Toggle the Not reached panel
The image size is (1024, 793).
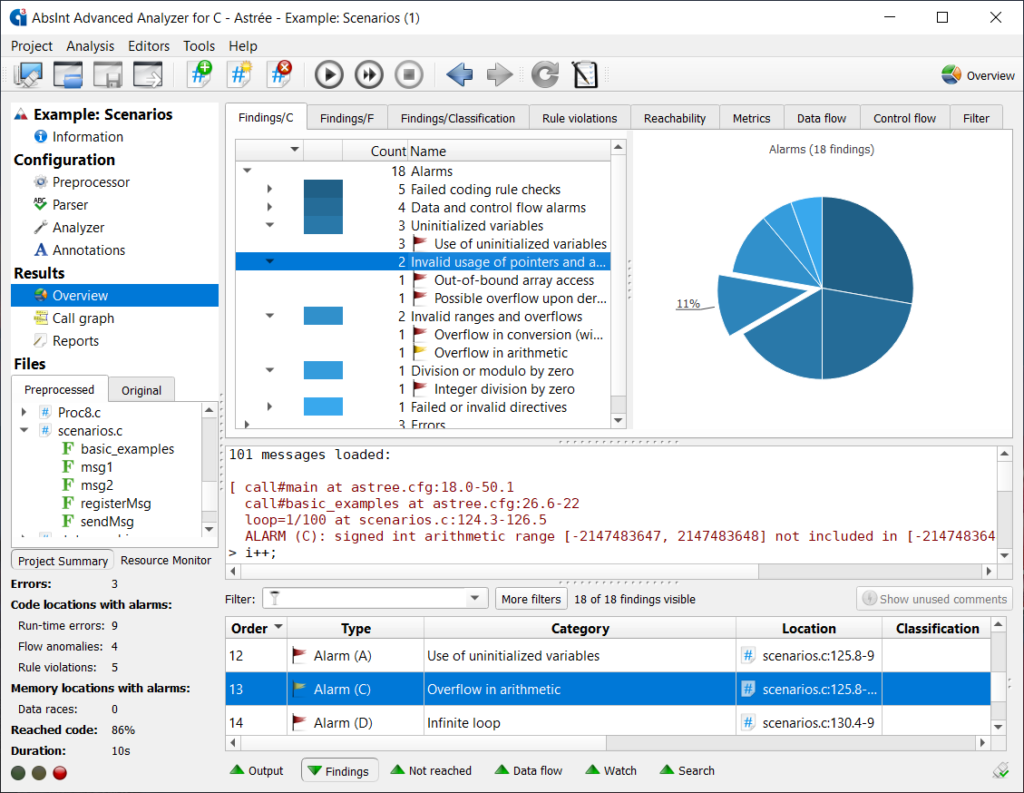coord(431,770)
